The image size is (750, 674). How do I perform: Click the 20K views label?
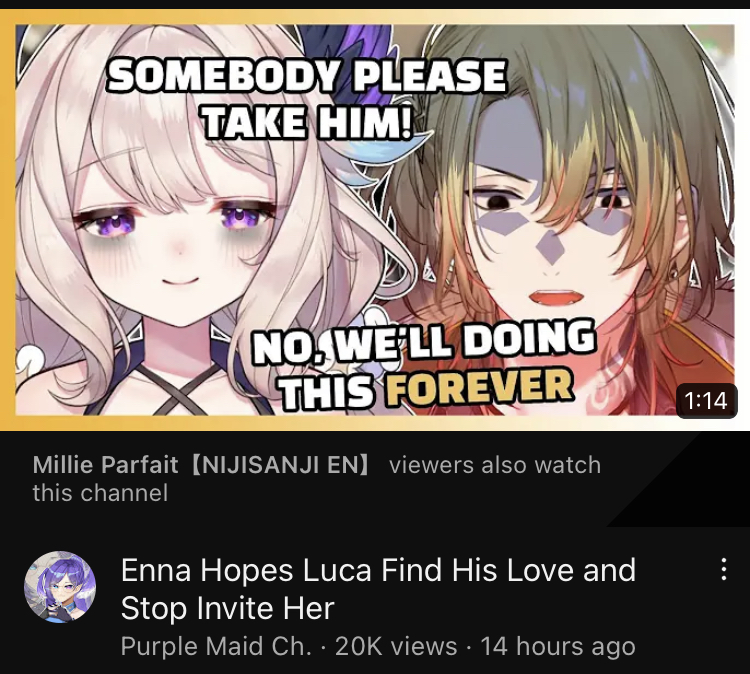pos(396,646)
